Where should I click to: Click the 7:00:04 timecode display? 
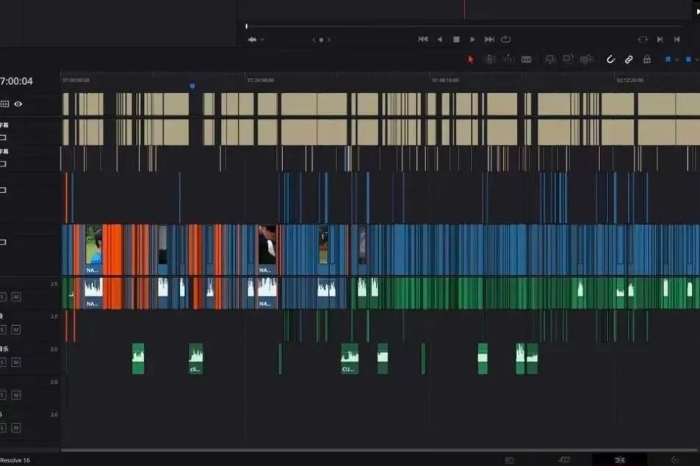pos(17,81)
